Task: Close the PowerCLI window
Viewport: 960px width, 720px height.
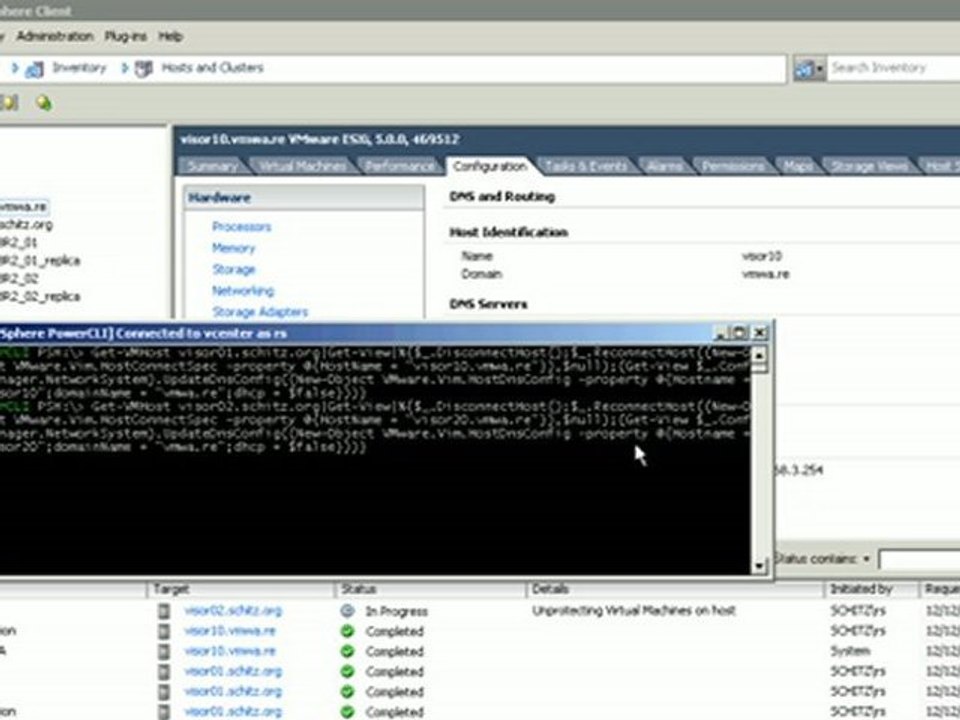Action: point(759,333)
